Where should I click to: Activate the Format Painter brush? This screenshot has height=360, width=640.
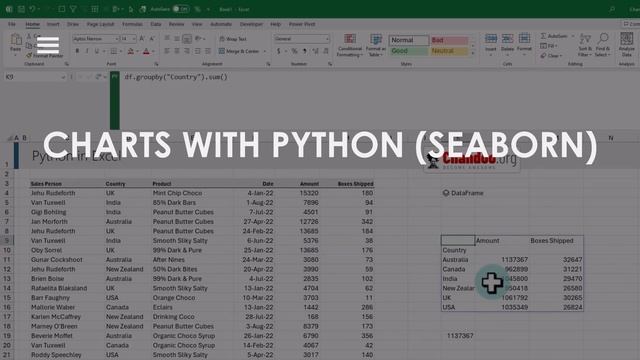point(29,56)
